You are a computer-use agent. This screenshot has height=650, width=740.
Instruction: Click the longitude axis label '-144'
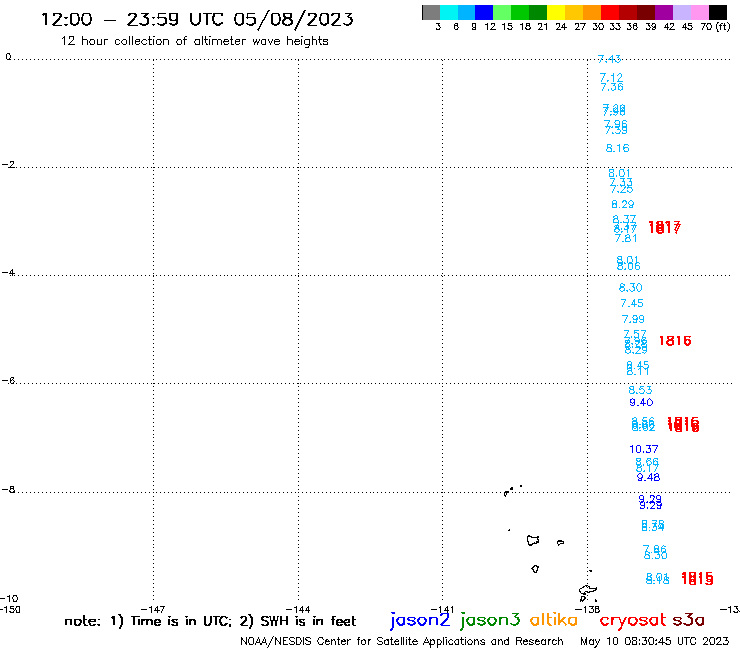pyautogui.click(x=298, y=609)
